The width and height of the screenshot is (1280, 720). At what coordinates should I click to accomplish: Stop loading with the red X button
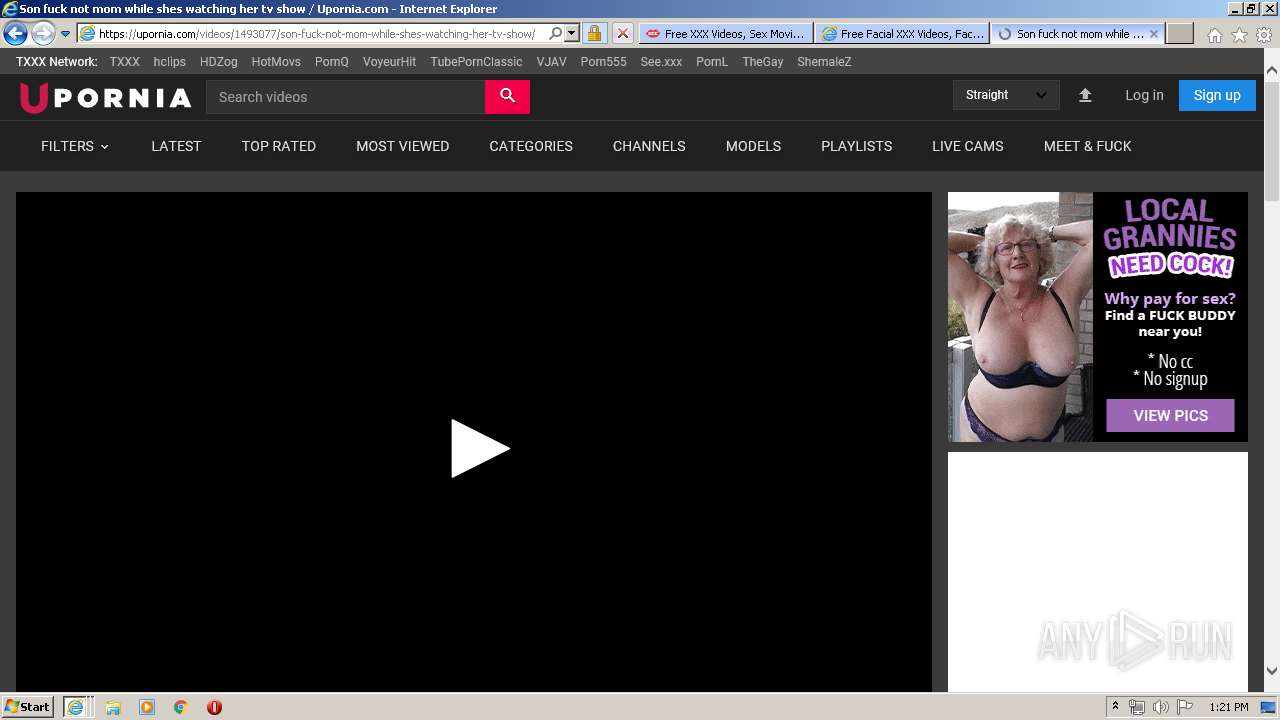tap(622, 33)
